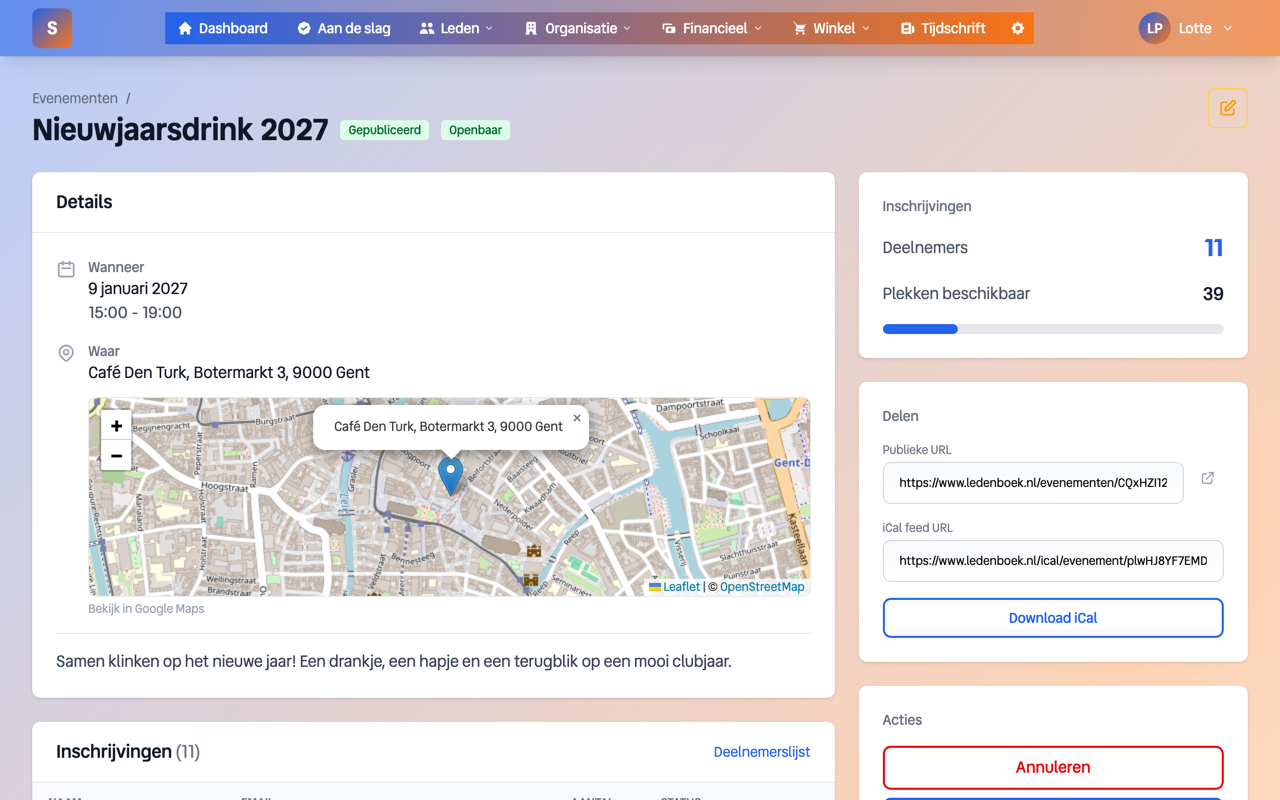Image resolution: width=1280 pixels, height=800 pixels.
Task: Zoom out on the map
Action: tap(116, 455)
